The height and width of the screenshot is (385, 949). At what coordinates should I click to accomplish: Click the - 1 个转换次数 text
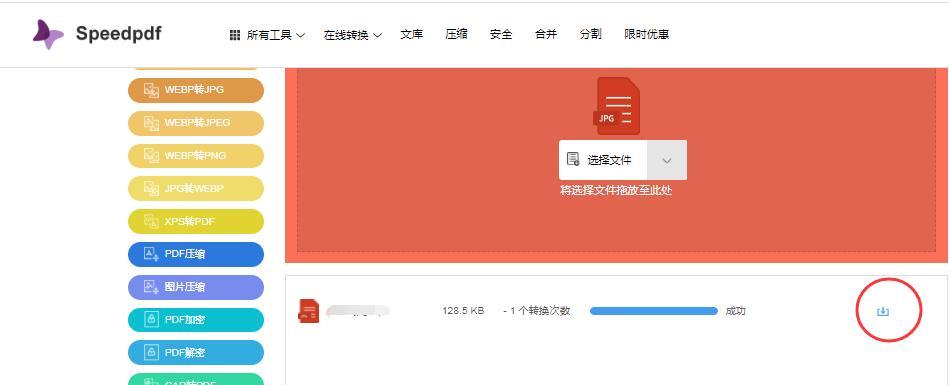pos(537,311)
